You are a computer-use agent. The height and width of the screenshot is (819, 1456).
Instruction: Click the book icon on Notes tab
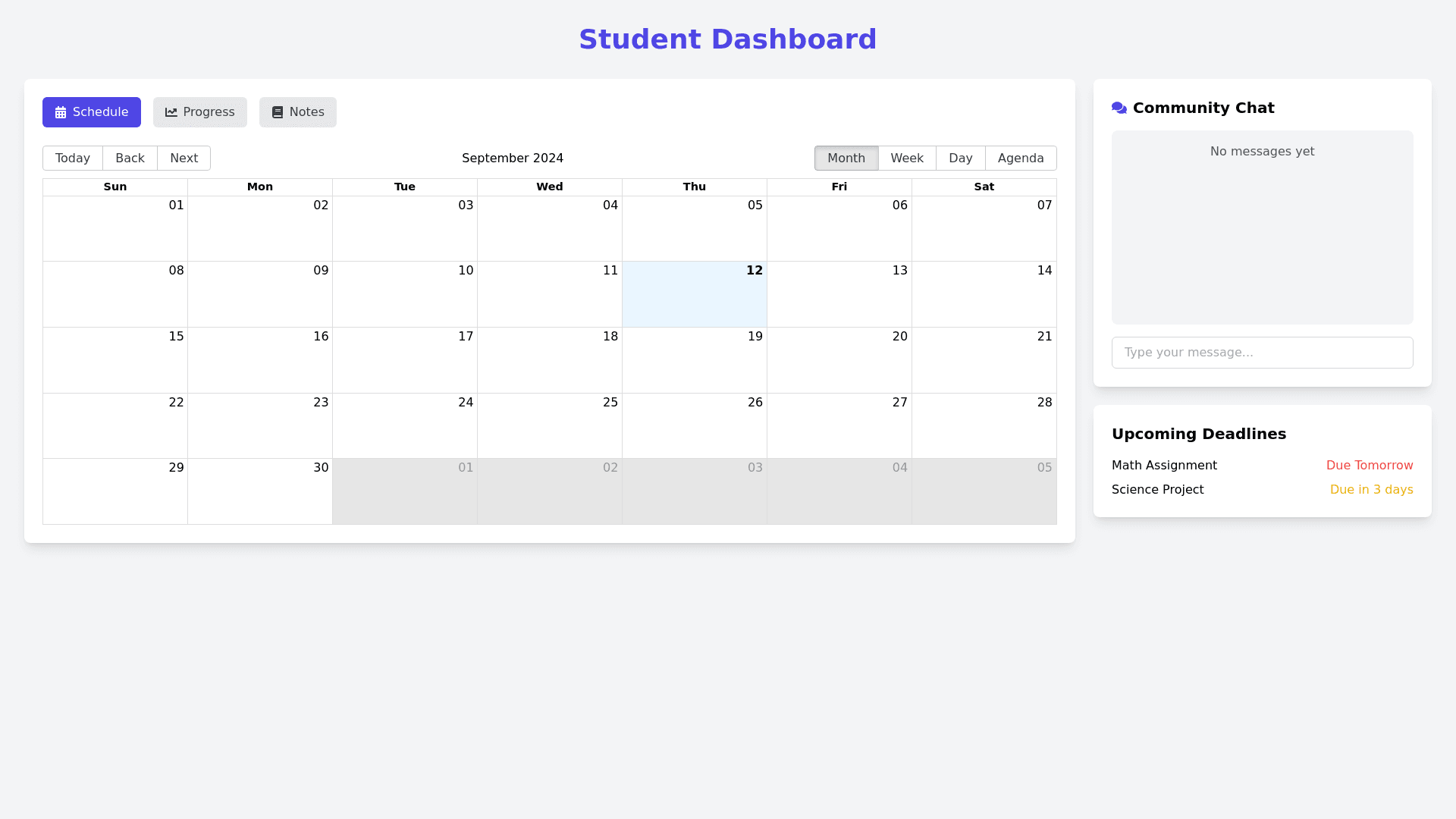[x=278, y=112]
